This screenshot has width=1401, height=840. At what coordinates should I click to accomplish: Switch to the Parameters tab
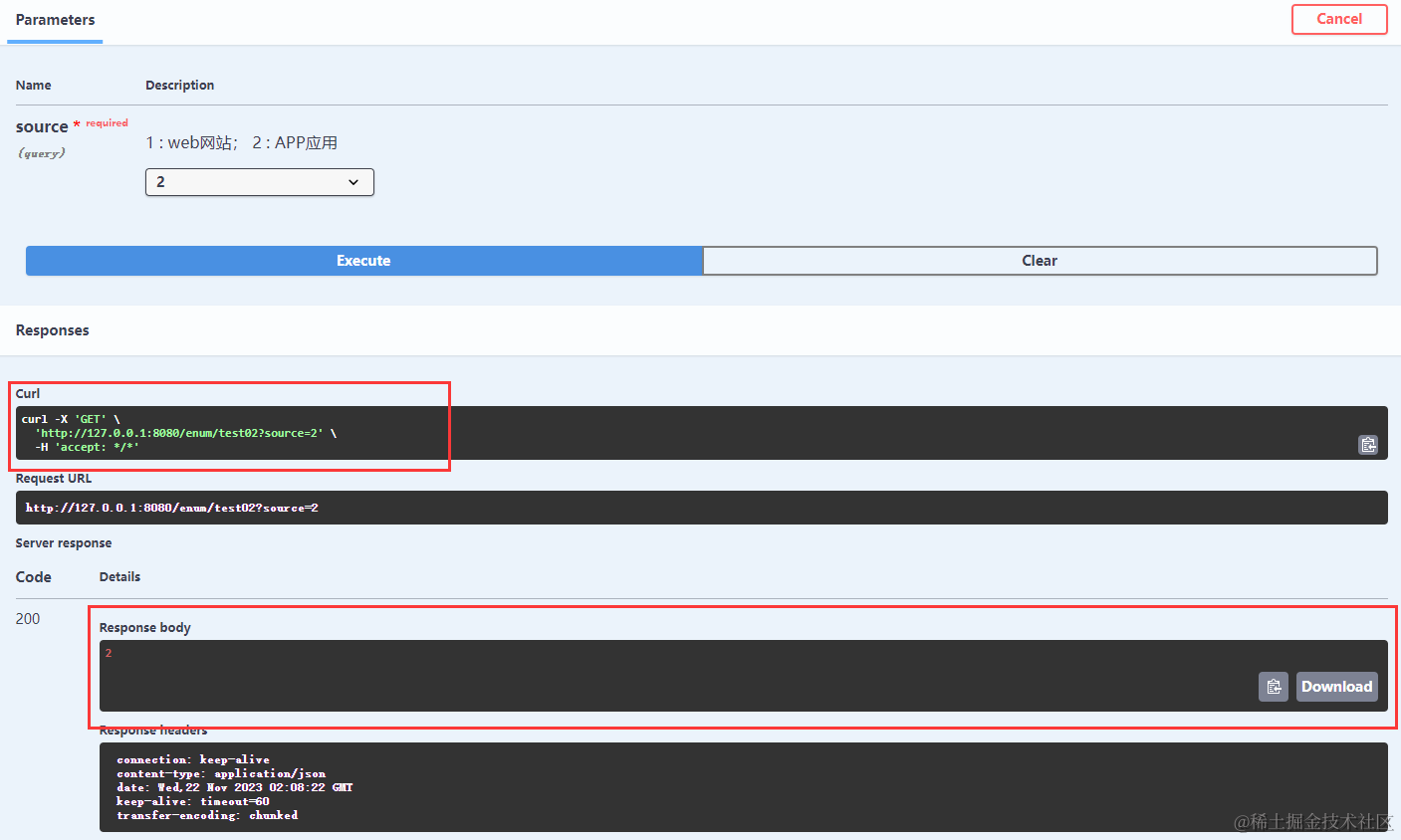point(55,19)
